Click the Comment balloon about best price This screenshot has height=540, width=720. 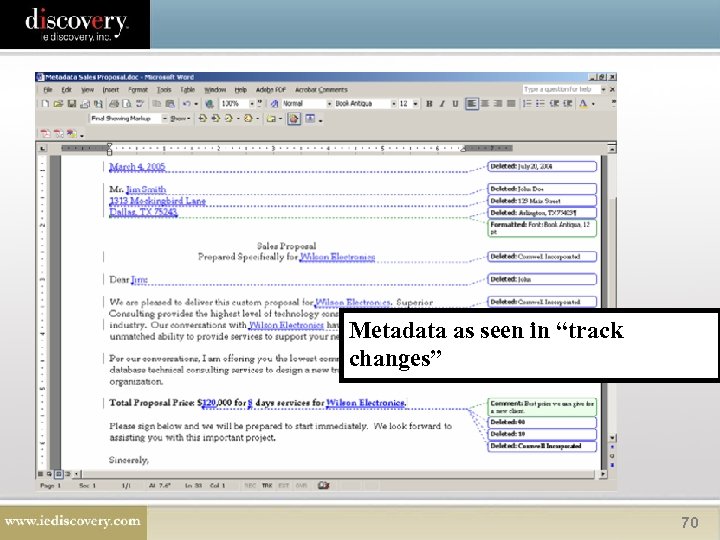tap(542, 407)
